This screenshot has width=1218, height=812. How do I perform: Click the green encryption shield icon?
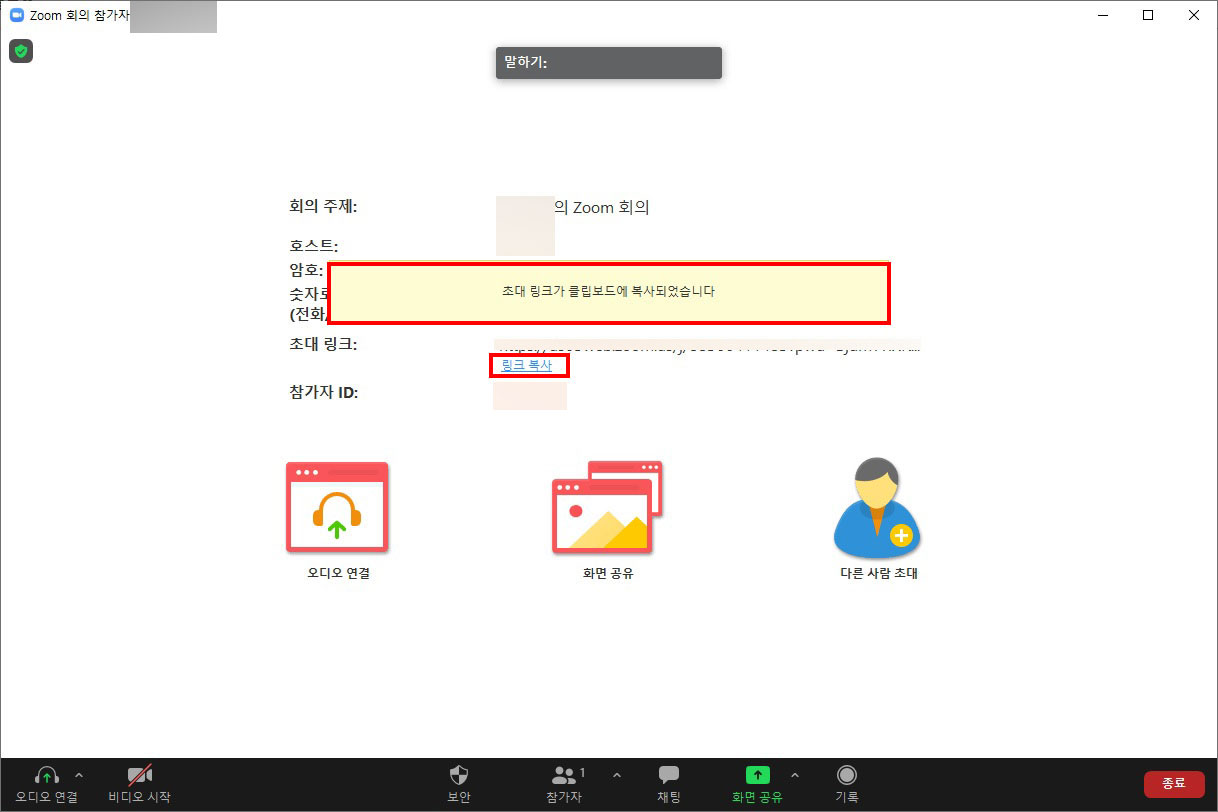21,51
